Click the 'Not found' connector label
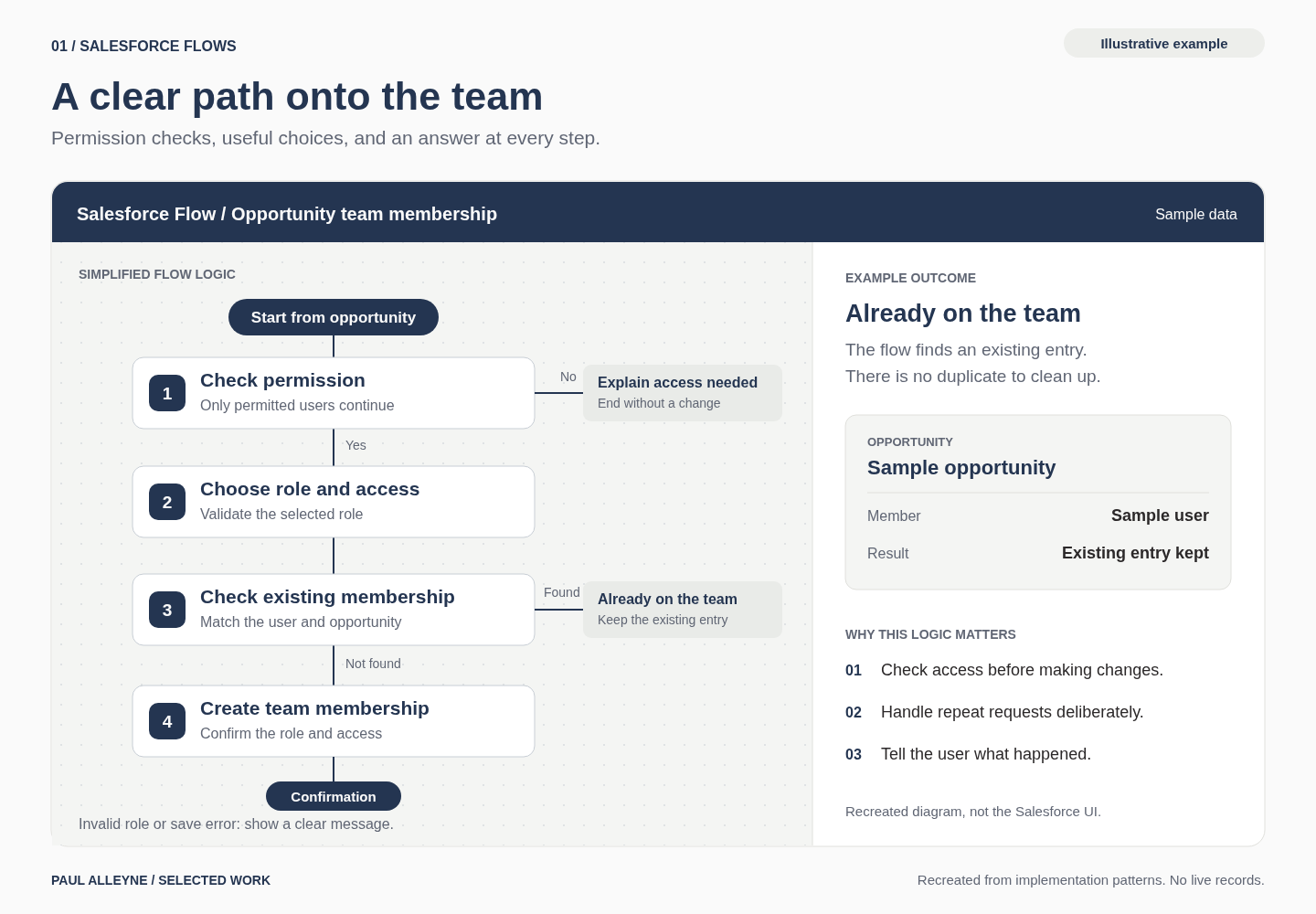 [373, 664]
